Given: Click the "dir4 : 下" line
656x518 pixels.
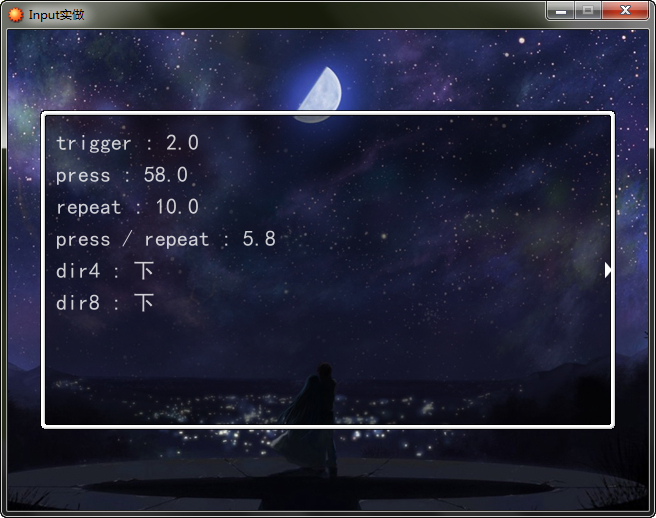Looking at the screenshot, I should [105, 271].
